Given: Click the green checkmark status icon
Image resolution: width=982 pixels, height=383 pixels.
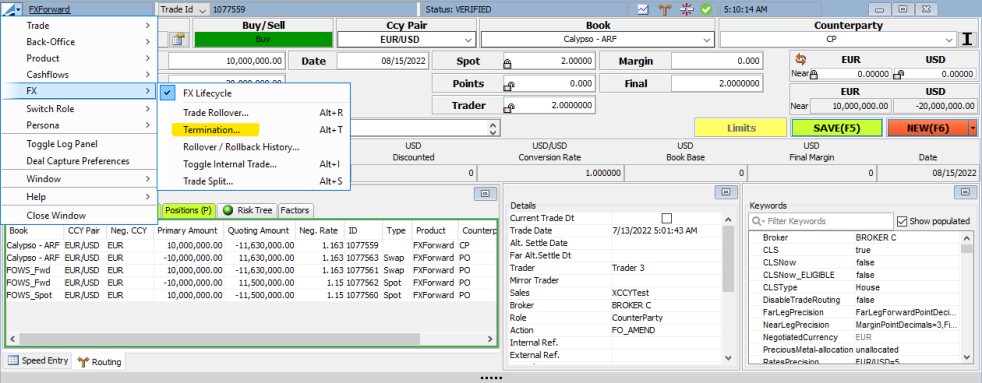Looking at the screenshot, I should pyautogui.click(x=706, y=9).
